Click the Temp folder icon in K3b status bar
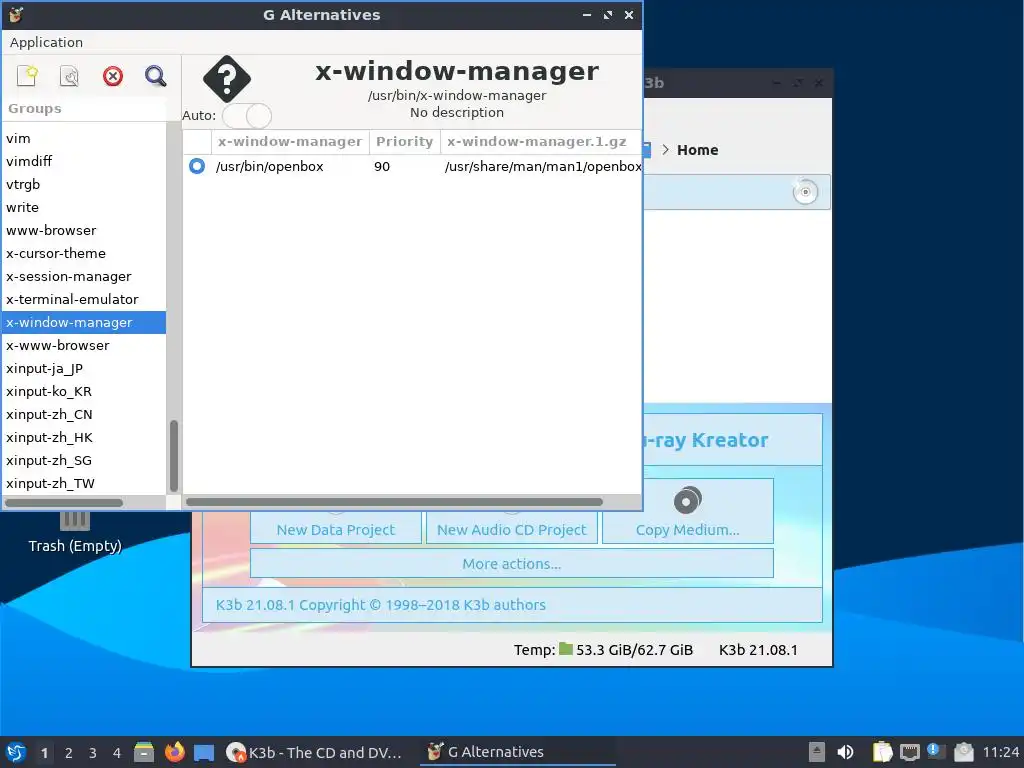Image resolution: width=1024 pixels, height=768 pixels. pos(566,649)
